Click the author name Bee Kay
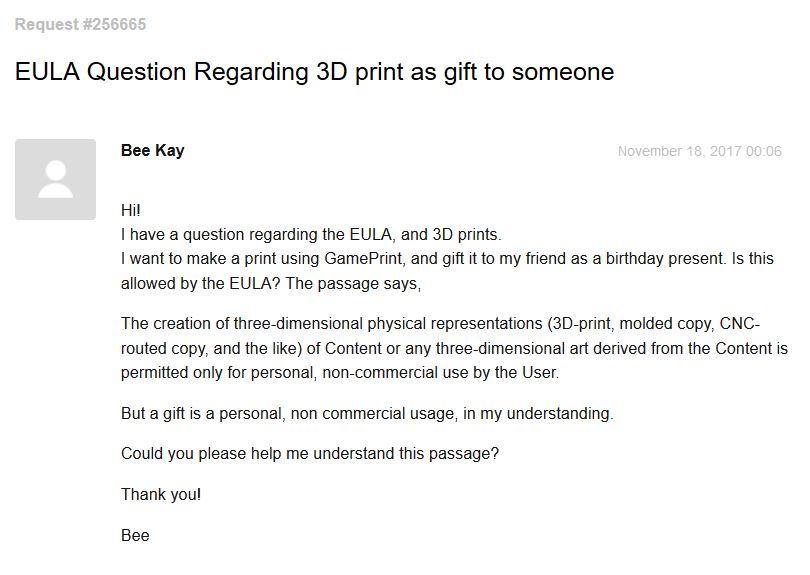Screen dimensions: 810x575 click(x=152, y=151)
